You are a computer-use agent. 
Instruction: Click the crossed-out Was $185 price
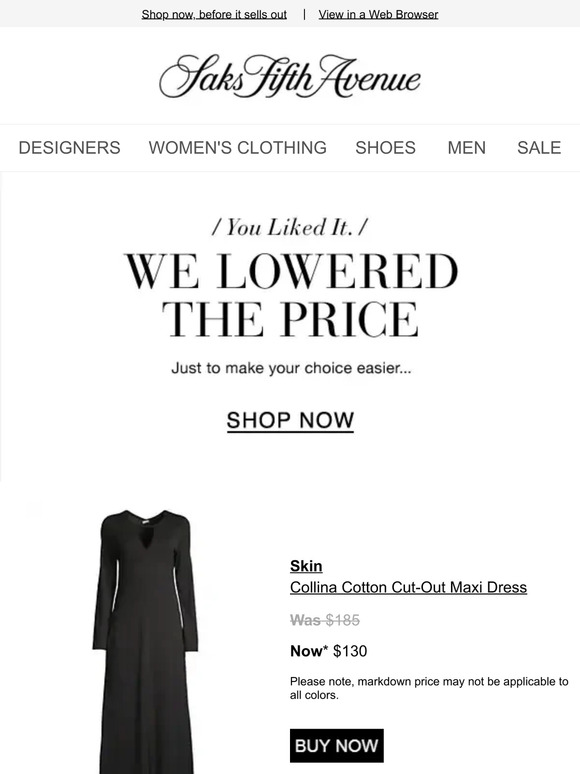[325, 620]
